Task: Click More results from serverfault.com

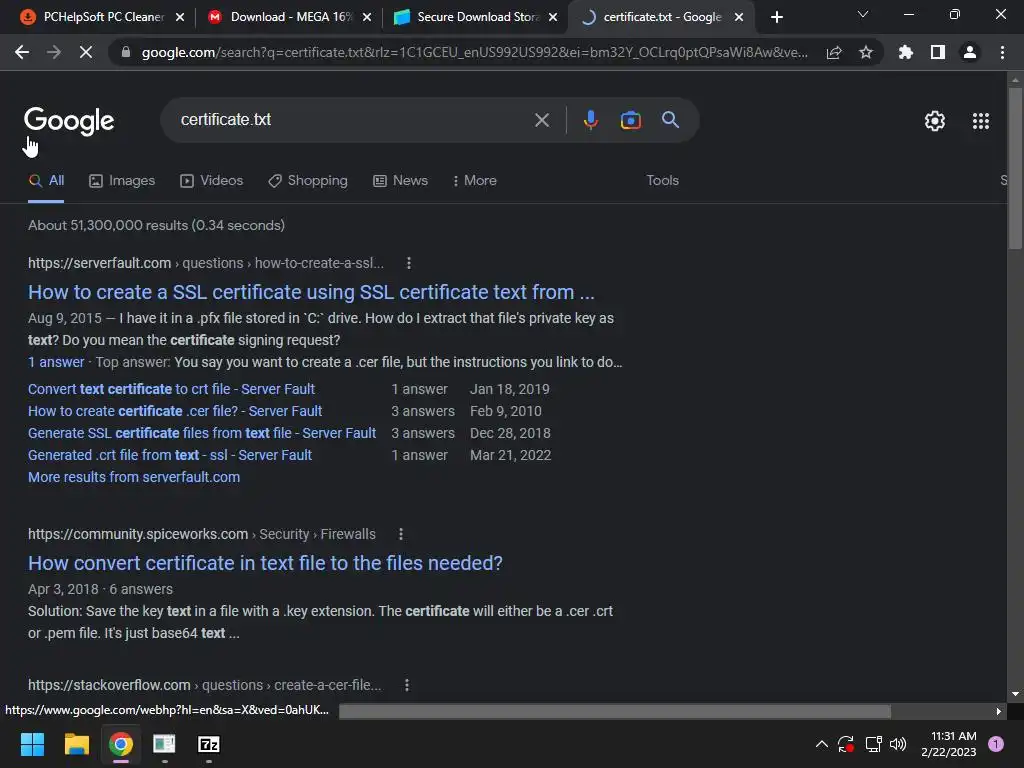Action: tap(134, 477)
